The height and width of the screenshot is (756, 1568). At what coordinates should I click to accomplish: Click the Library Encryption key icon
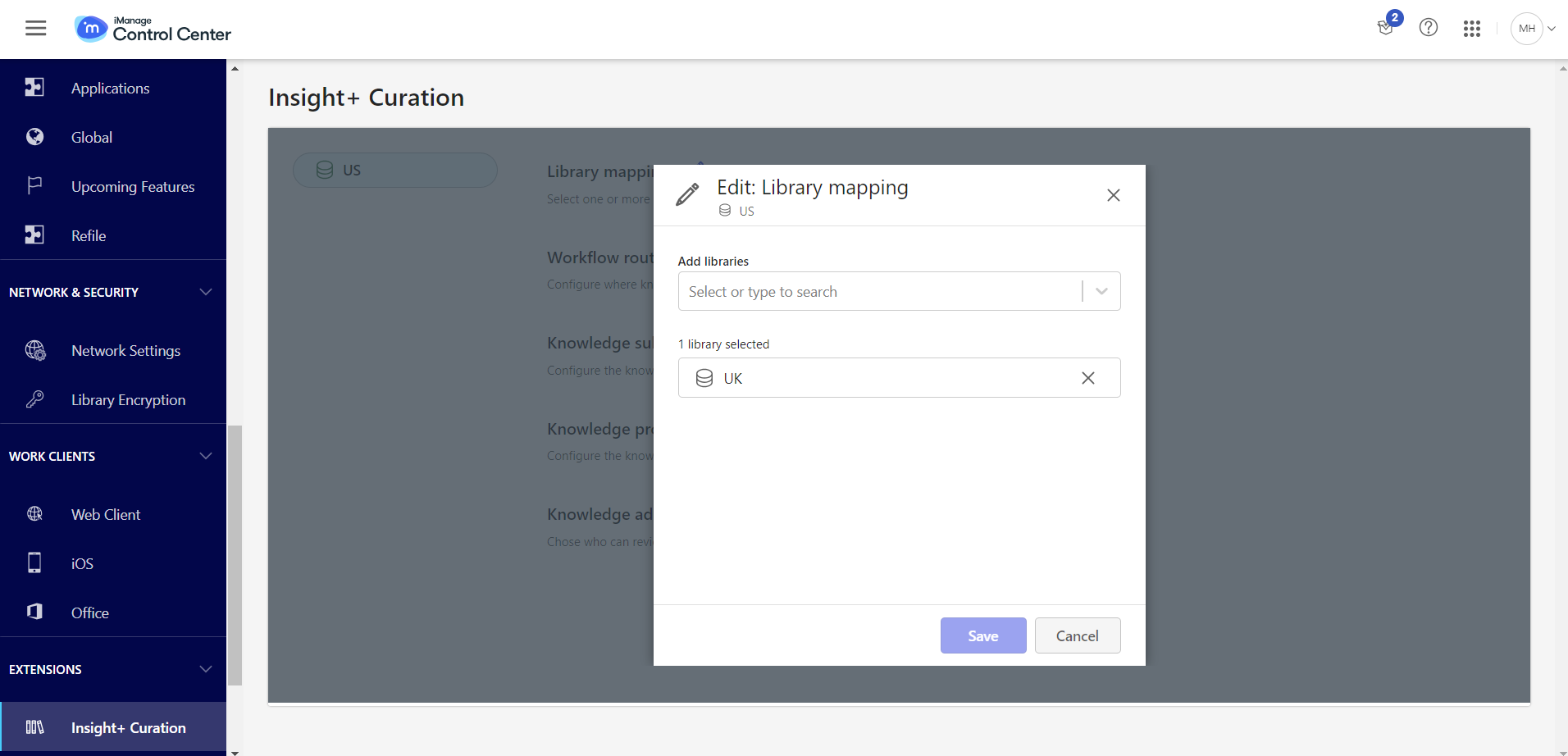click(34, 399)
